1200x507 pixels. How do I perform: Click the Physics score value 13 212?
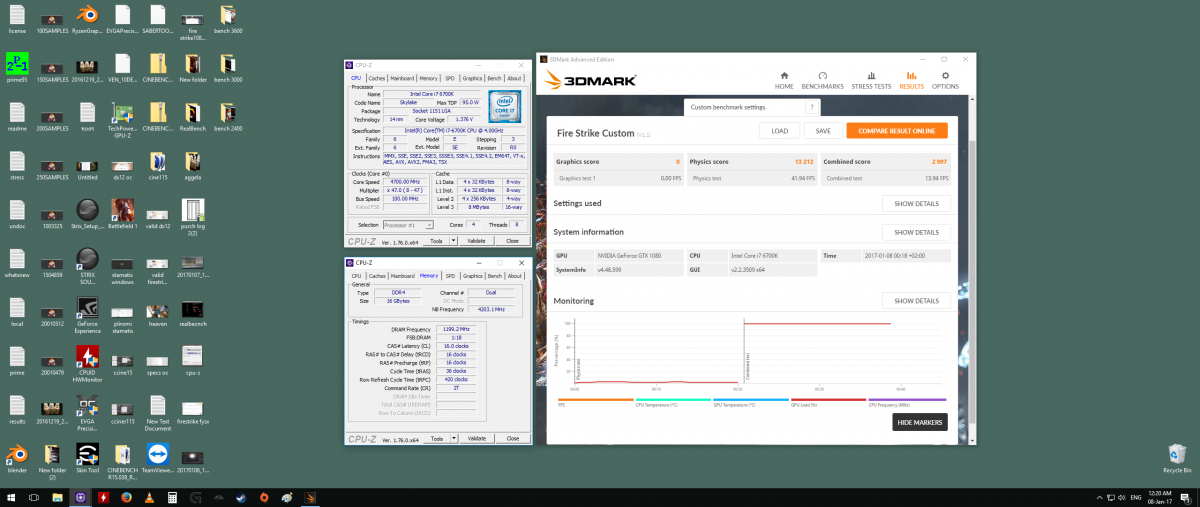(x=804, y=161)
